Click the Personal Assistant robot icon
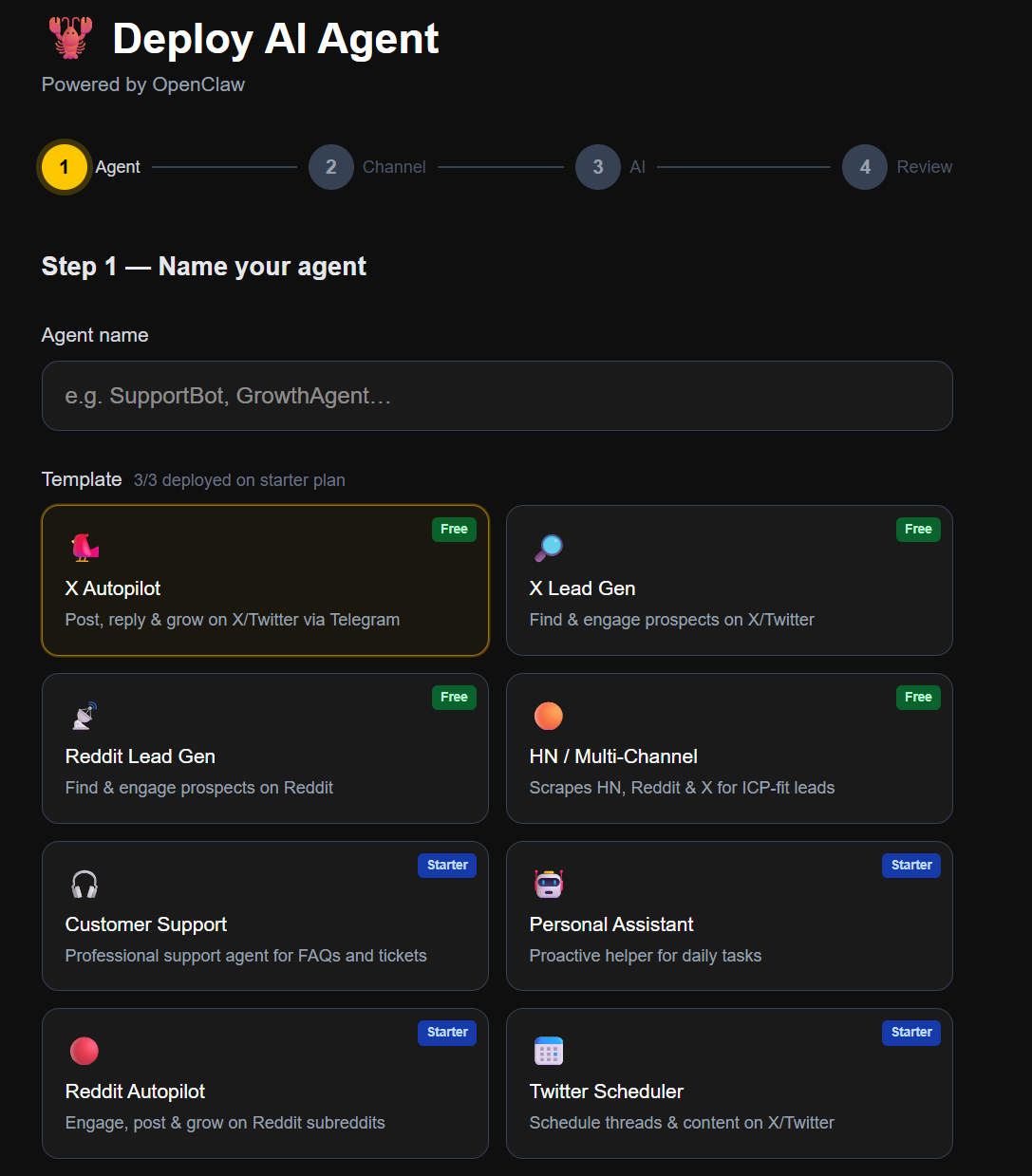 [549, 884]
